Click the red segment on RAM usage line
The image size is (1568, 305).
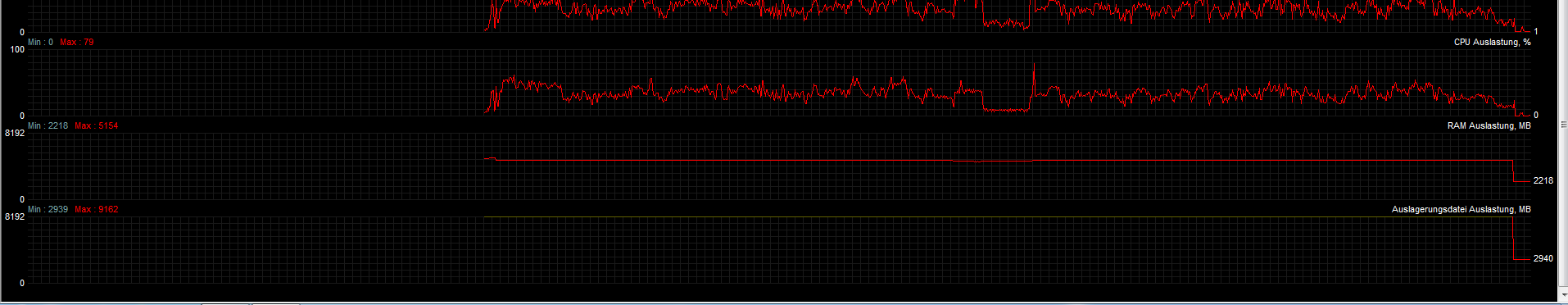click(x=992, y=162)
